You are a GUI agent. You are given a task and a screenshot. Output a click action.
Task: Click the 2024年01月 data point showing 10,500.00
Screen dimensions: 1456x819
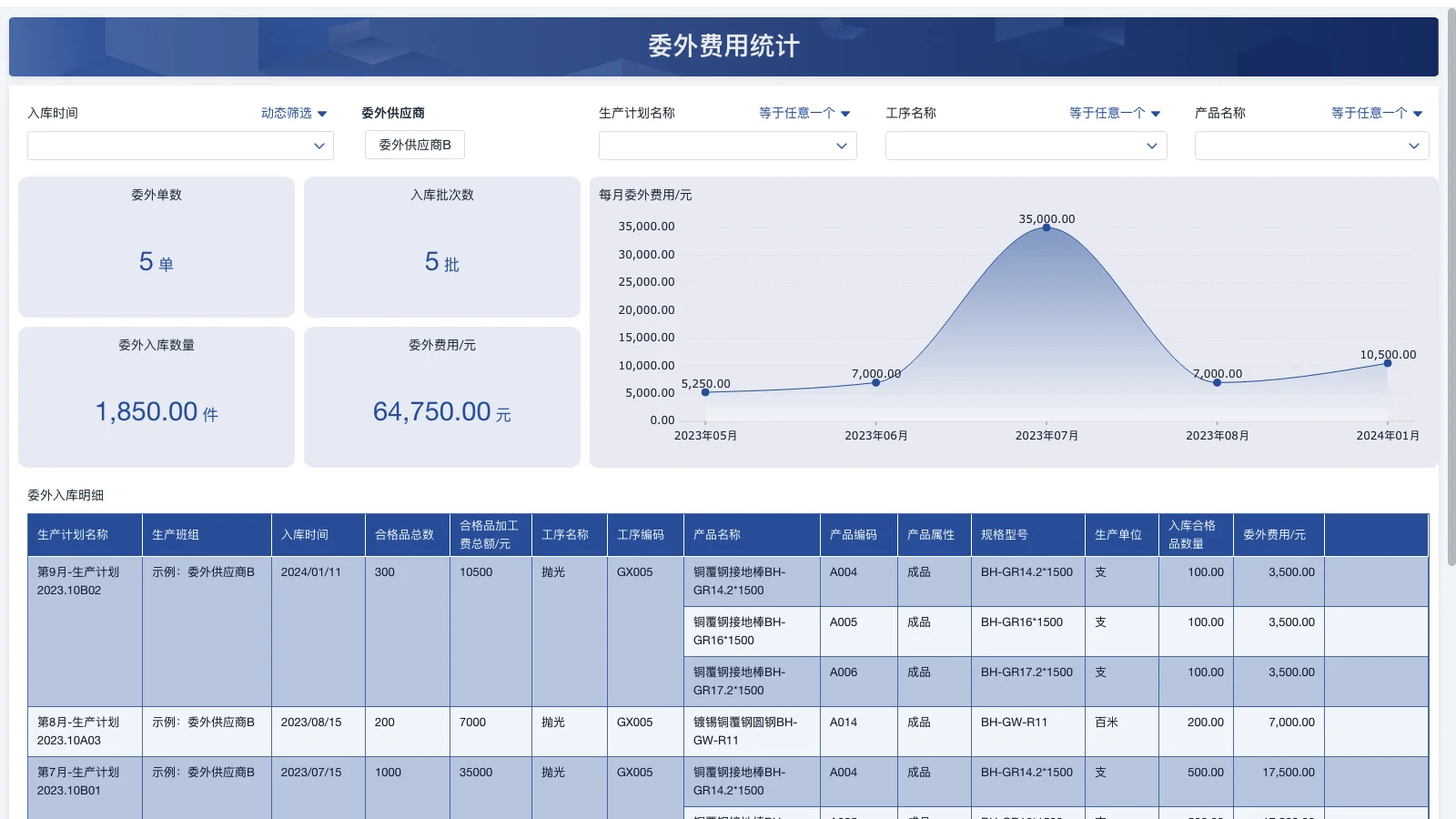[1387, 363]
